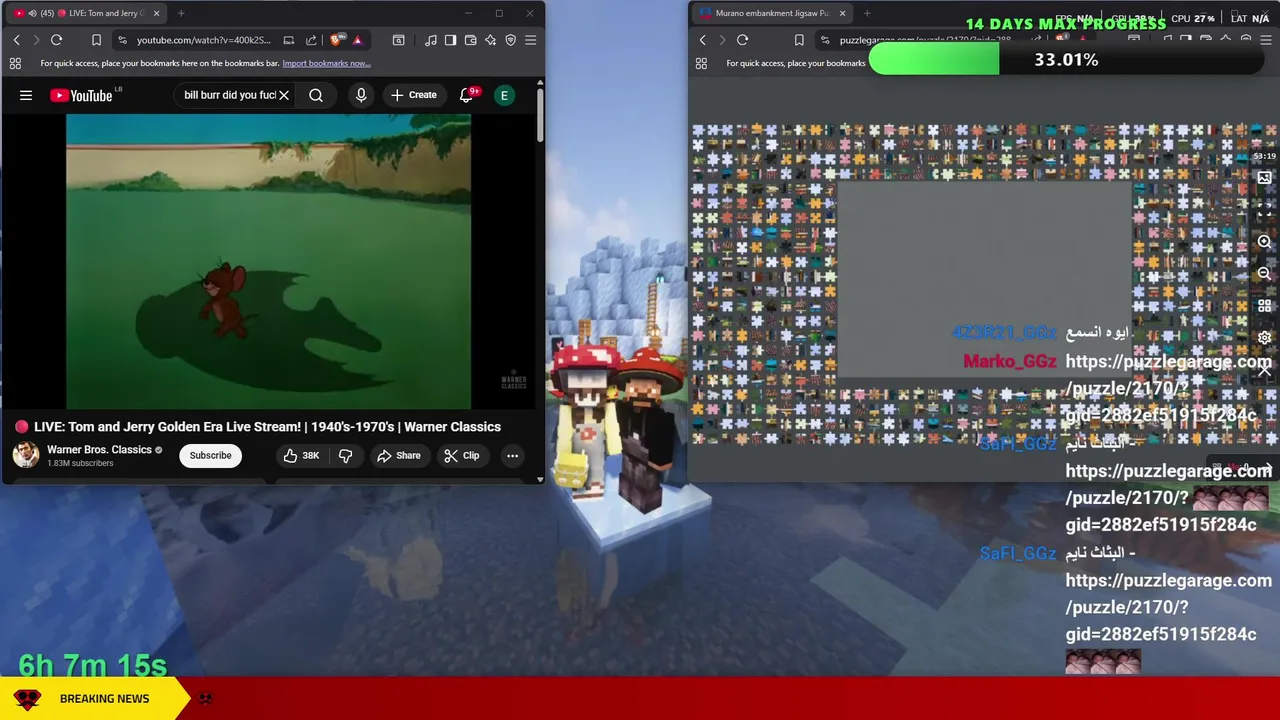Close the Tom and Jerry tab
This screenshot has height=720, width=1280.
[156, 13]
